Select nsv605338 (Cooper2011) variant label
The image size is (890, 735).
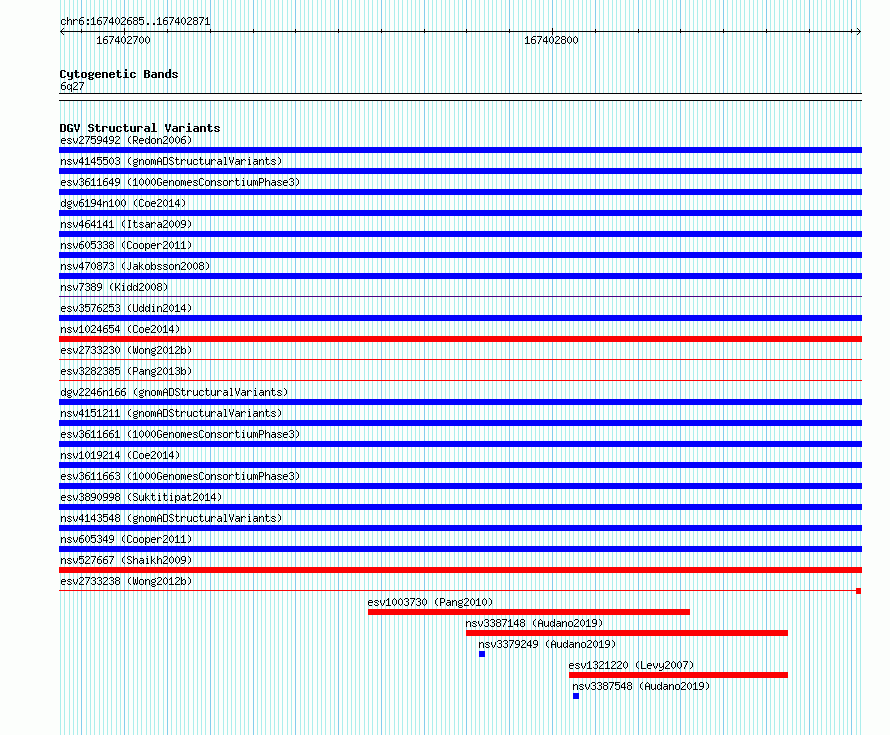[126, 245]
